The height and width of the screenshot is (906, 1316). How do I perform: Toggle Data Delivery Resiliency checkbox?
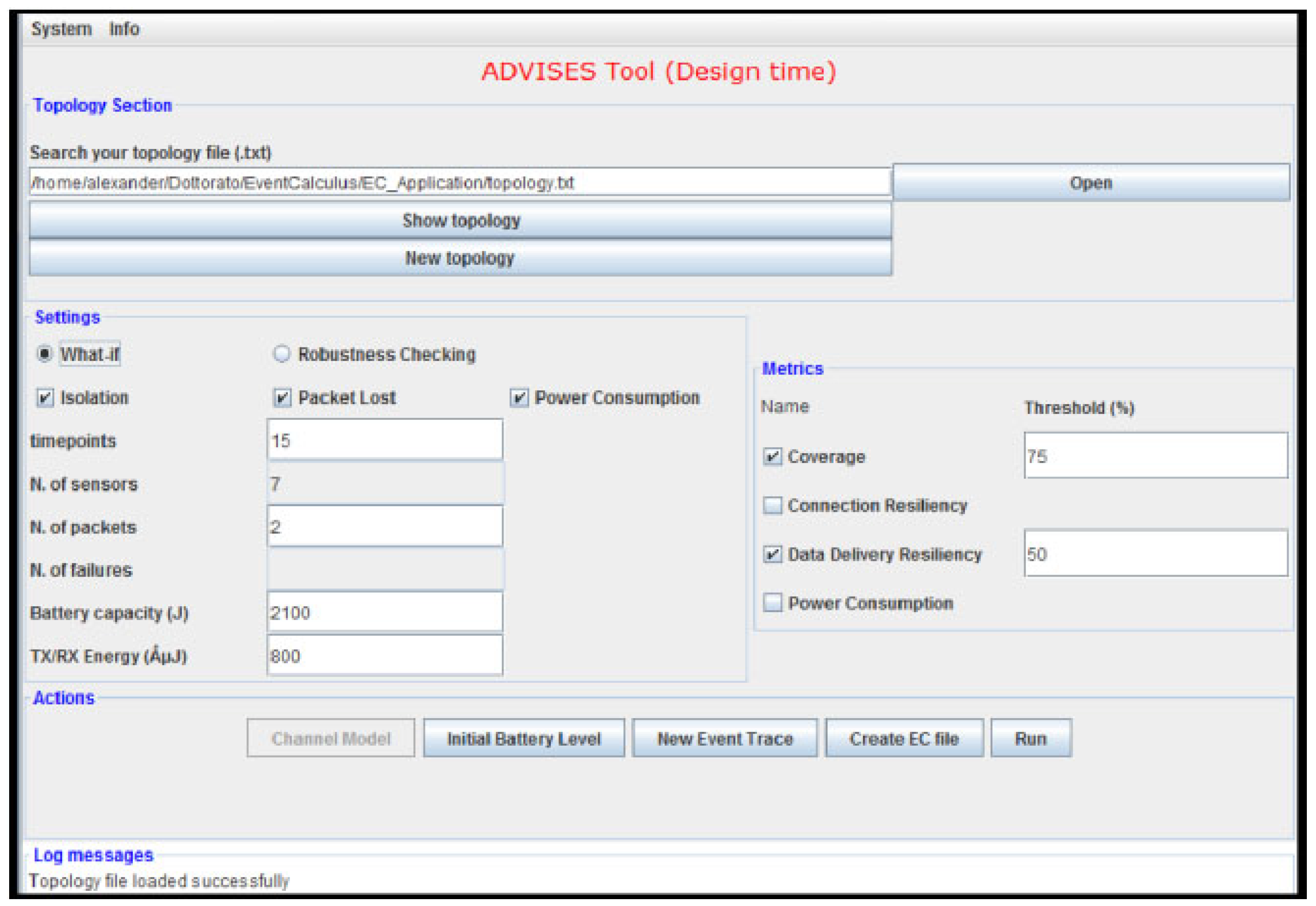772,554
